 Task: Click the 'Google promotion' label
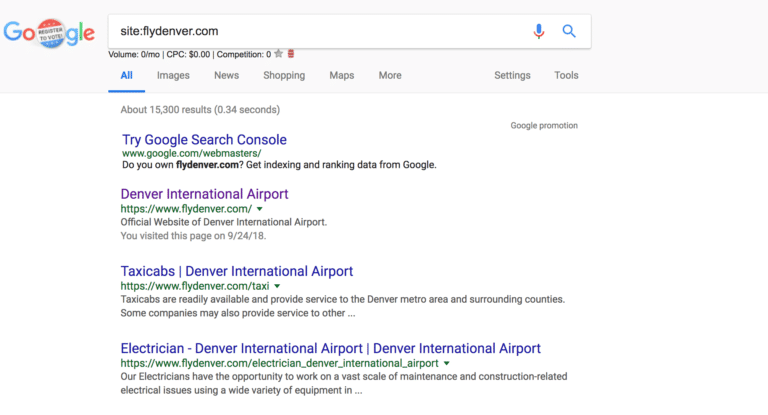coord(544,125)
